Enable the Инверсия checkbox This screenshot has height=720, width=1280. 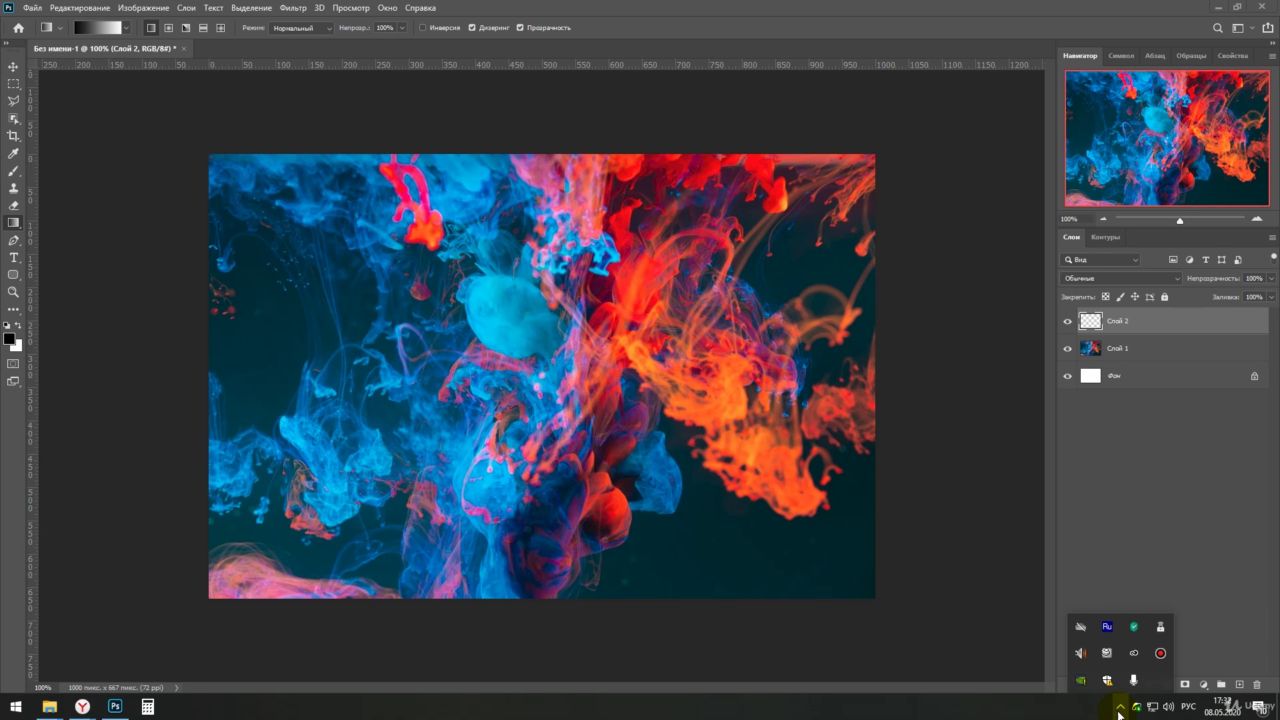click(x=423, y=28)
